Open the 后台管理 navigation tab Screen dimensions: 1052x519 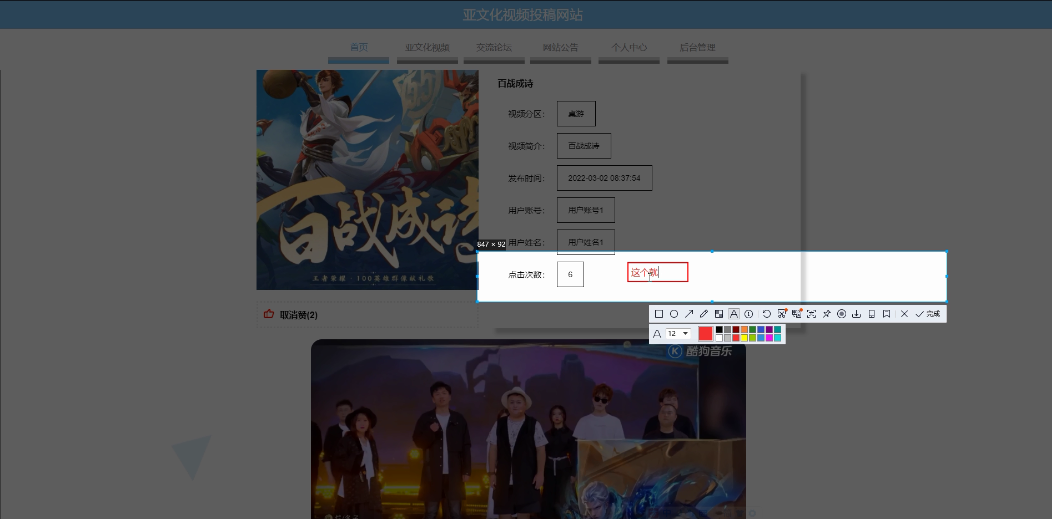pyautogui.click(x=697, y=48)
